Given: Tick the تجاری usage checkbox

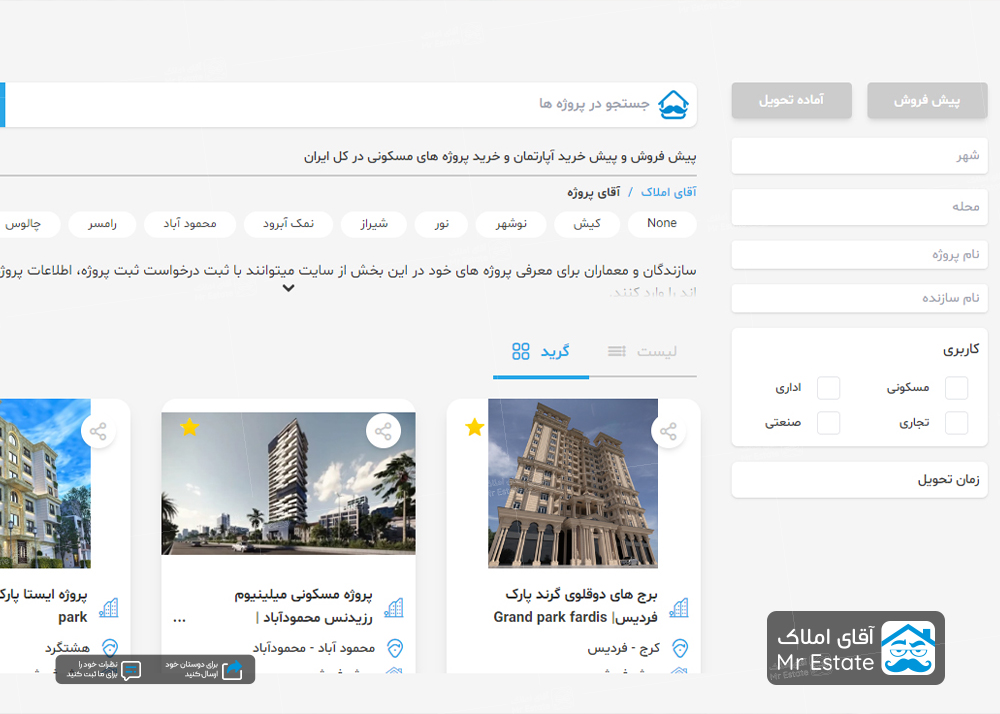Looking at the screenshot, I should pos(956,423).
